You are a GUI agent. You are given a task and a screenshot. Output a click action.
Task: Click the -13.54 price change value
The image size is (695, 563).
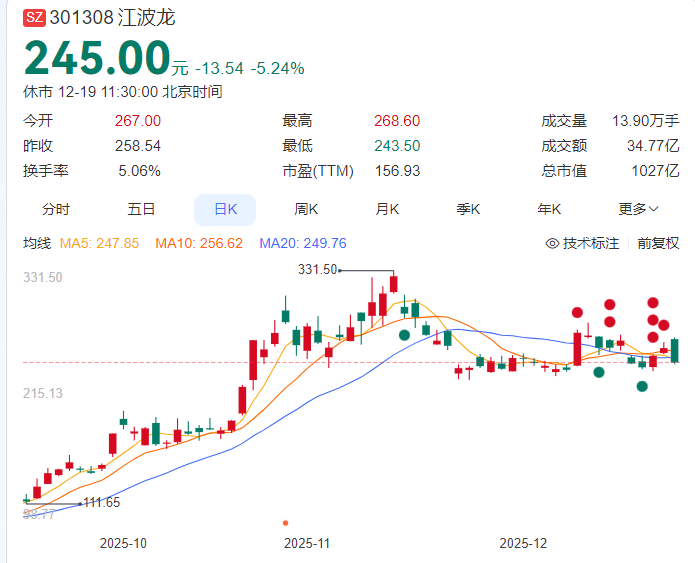219,69
